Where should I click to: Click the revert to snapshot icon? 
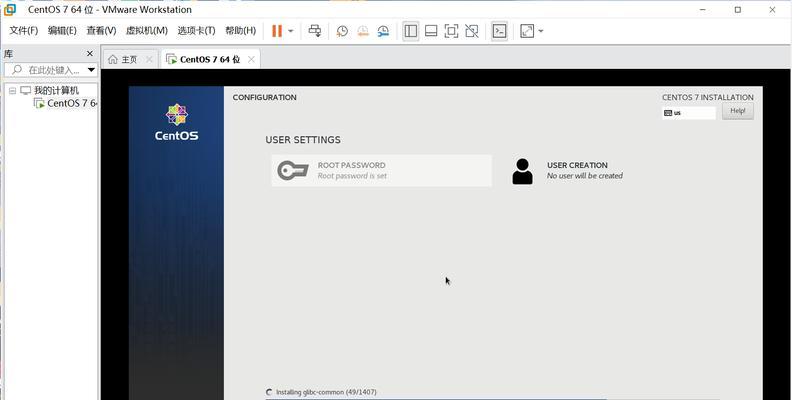tap(363, 31)
